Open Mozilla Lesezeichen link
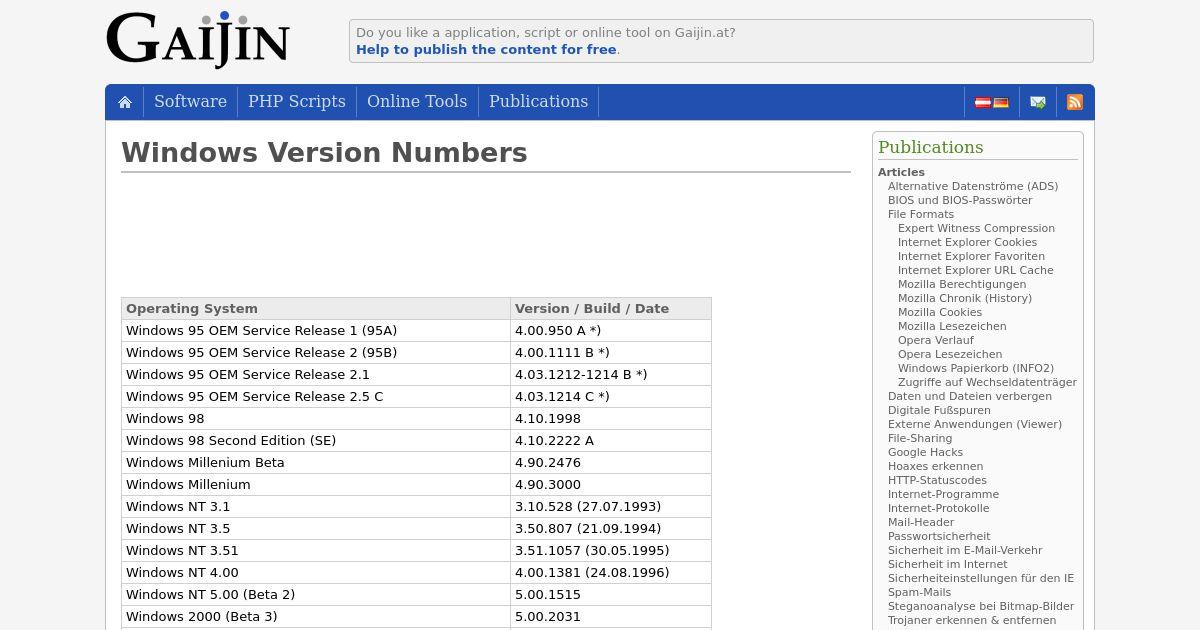 click(952, 326)
